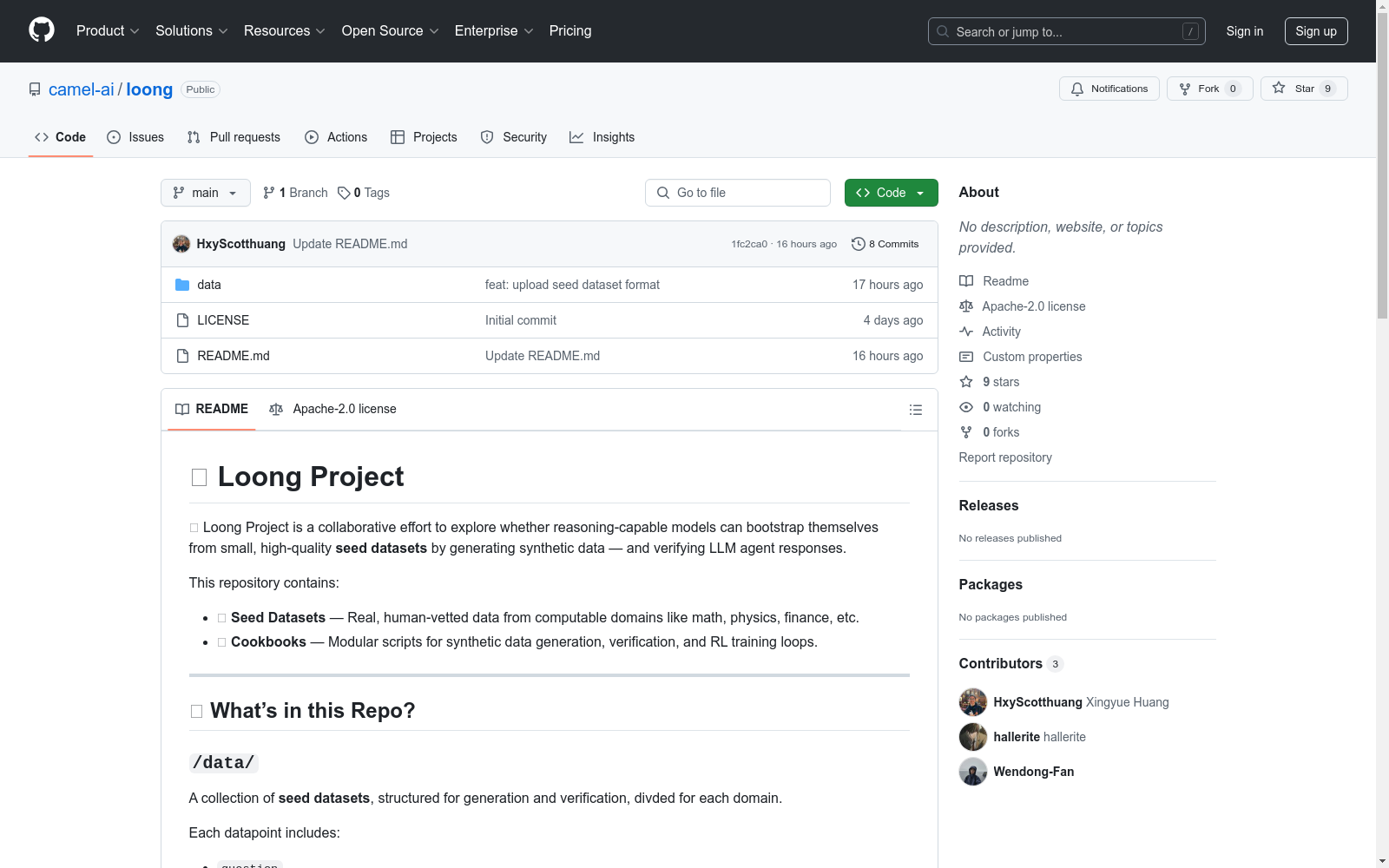The height and width of the screenshot is (868, 1389).
Task: Expand the Resources menu
Action: tap(285, 30)
